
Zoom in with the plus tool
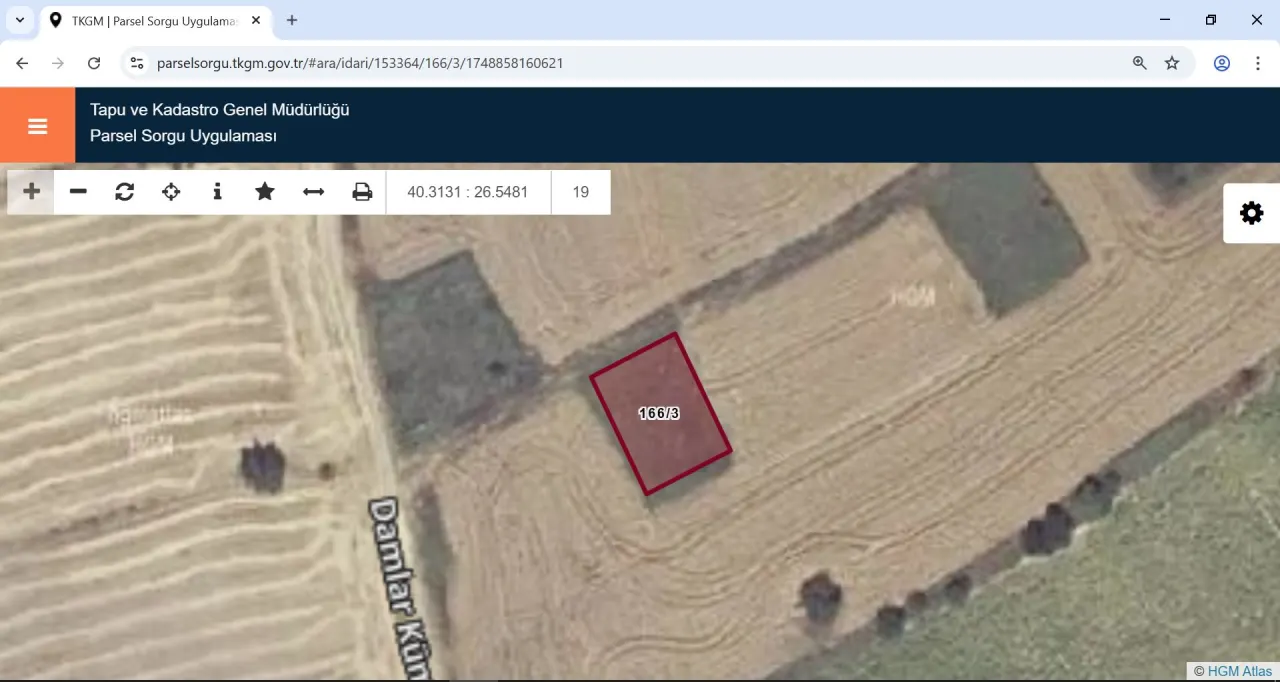coord(32,192)
